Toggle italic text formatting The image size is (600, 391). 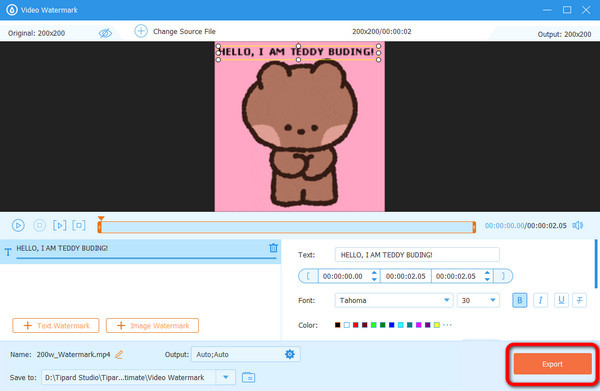(540, 300)
